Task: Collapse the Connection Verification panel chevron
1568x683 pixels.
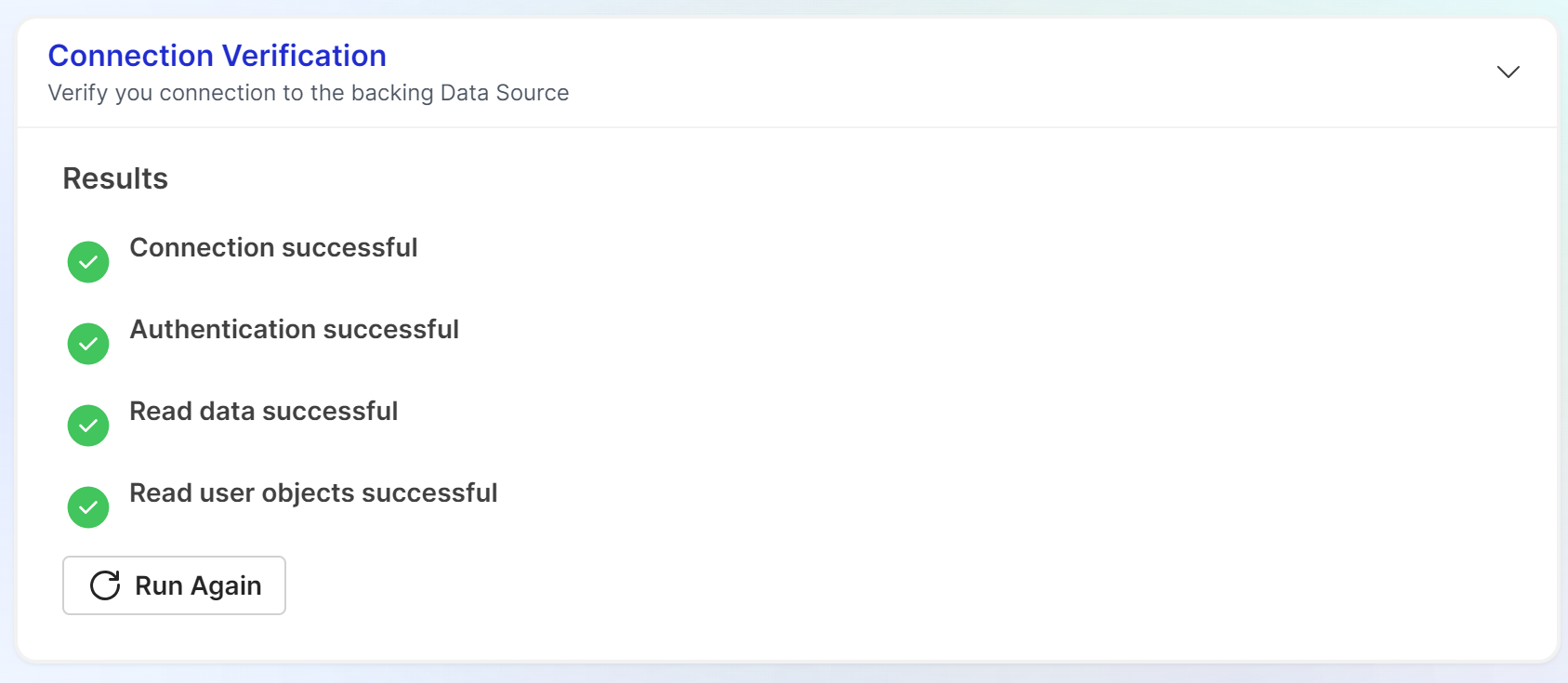Action: click(x=1508, y=72)
